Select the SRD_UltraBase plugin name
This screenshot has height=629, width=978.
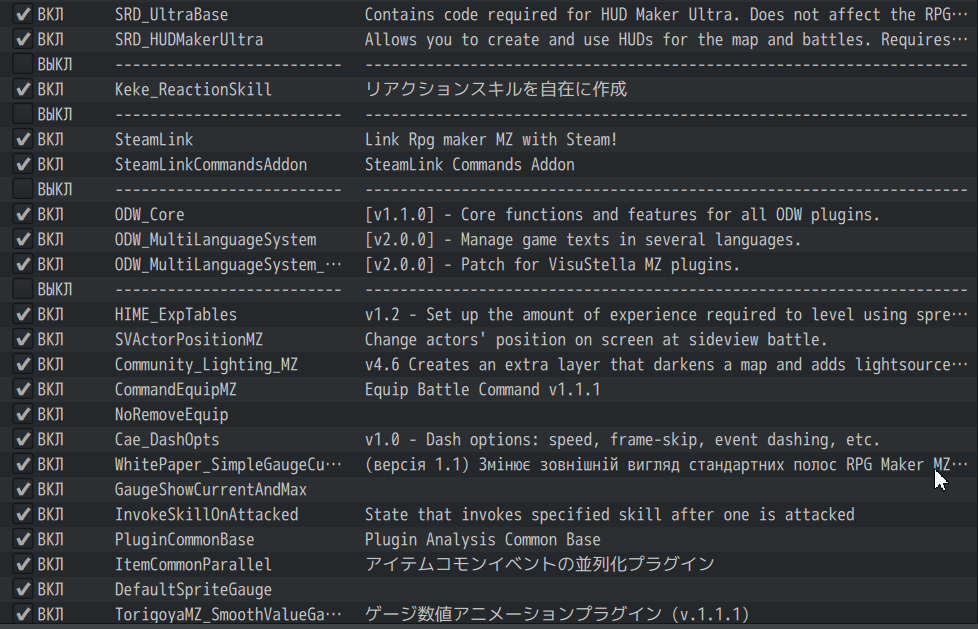point(172,14)
